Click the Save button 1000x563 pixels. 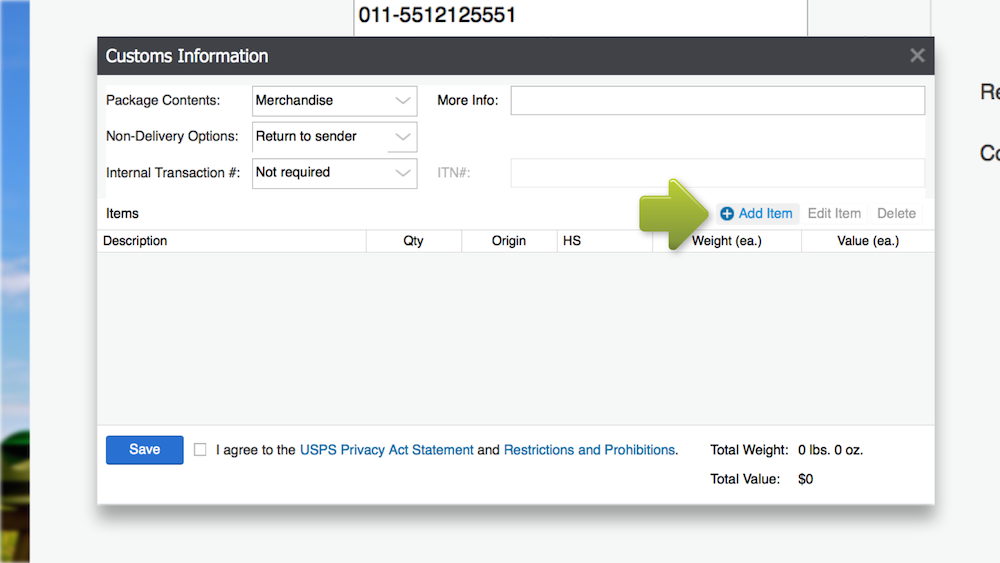[x=145, y=450]
